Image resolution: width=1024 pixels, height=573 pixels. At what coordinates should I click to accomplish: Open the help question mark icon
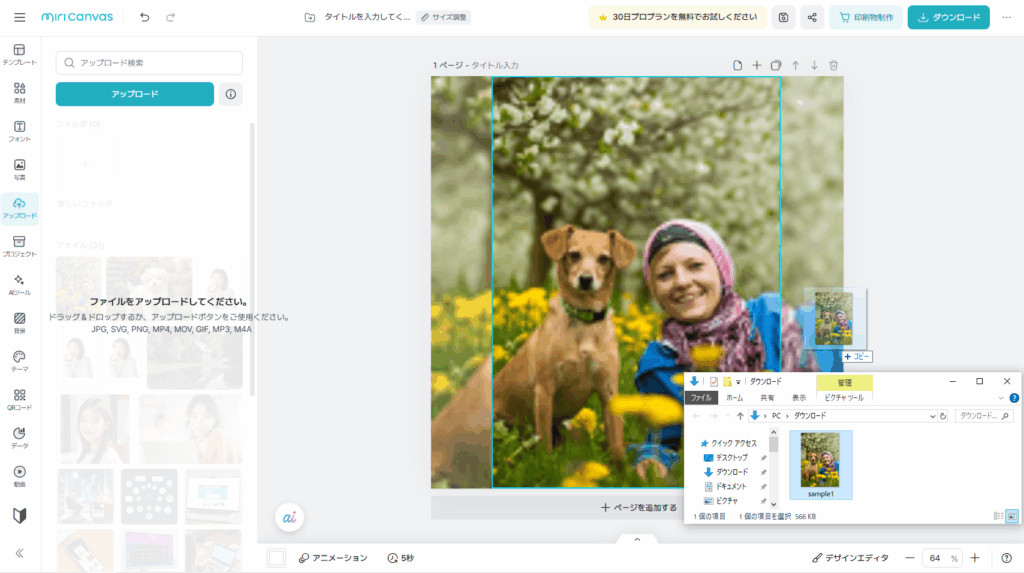click(1006, 558)
